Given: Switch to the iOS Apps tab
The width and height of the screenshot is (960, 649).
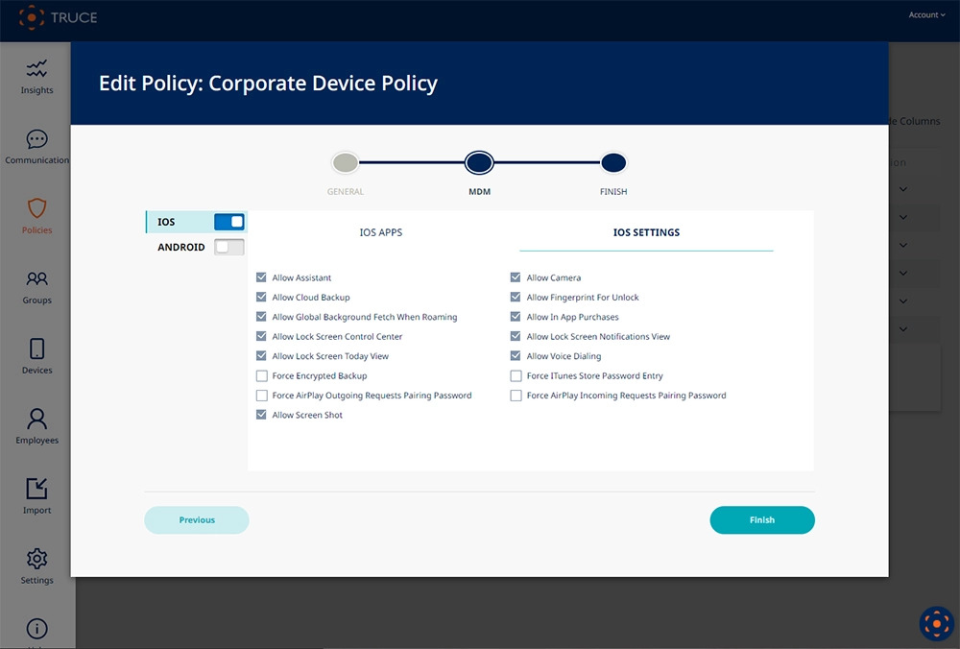Looking at the screenshot, I should tap(381, 233).
